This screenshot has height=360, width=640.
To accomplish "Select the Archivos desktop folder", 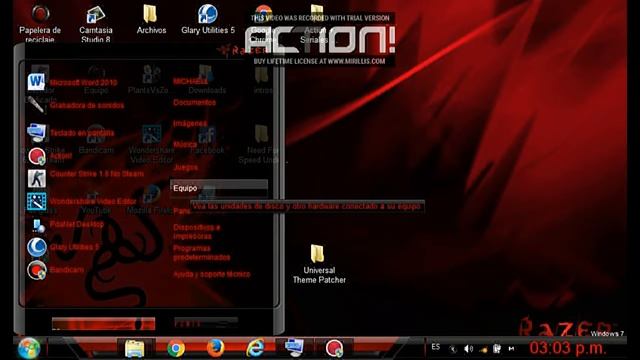I will tap(151, 20).
